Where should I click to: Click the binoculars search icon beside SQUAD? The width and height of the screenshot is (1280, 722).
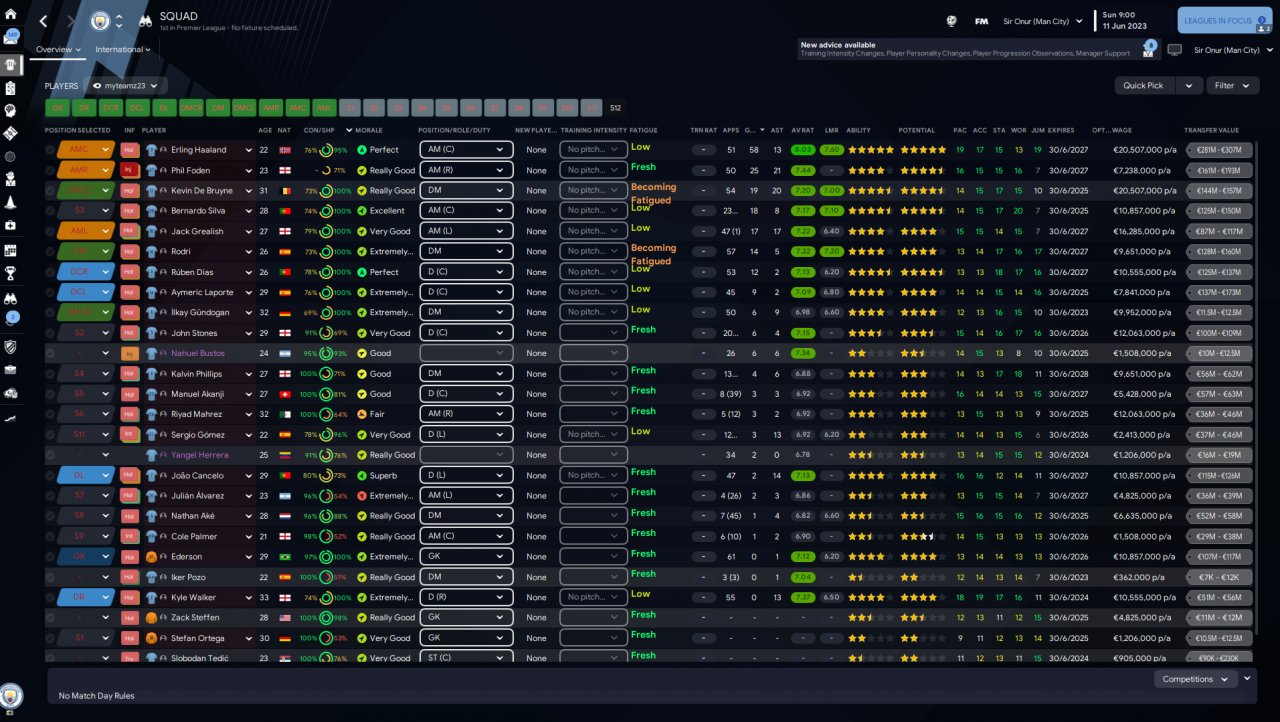(145, 21)
